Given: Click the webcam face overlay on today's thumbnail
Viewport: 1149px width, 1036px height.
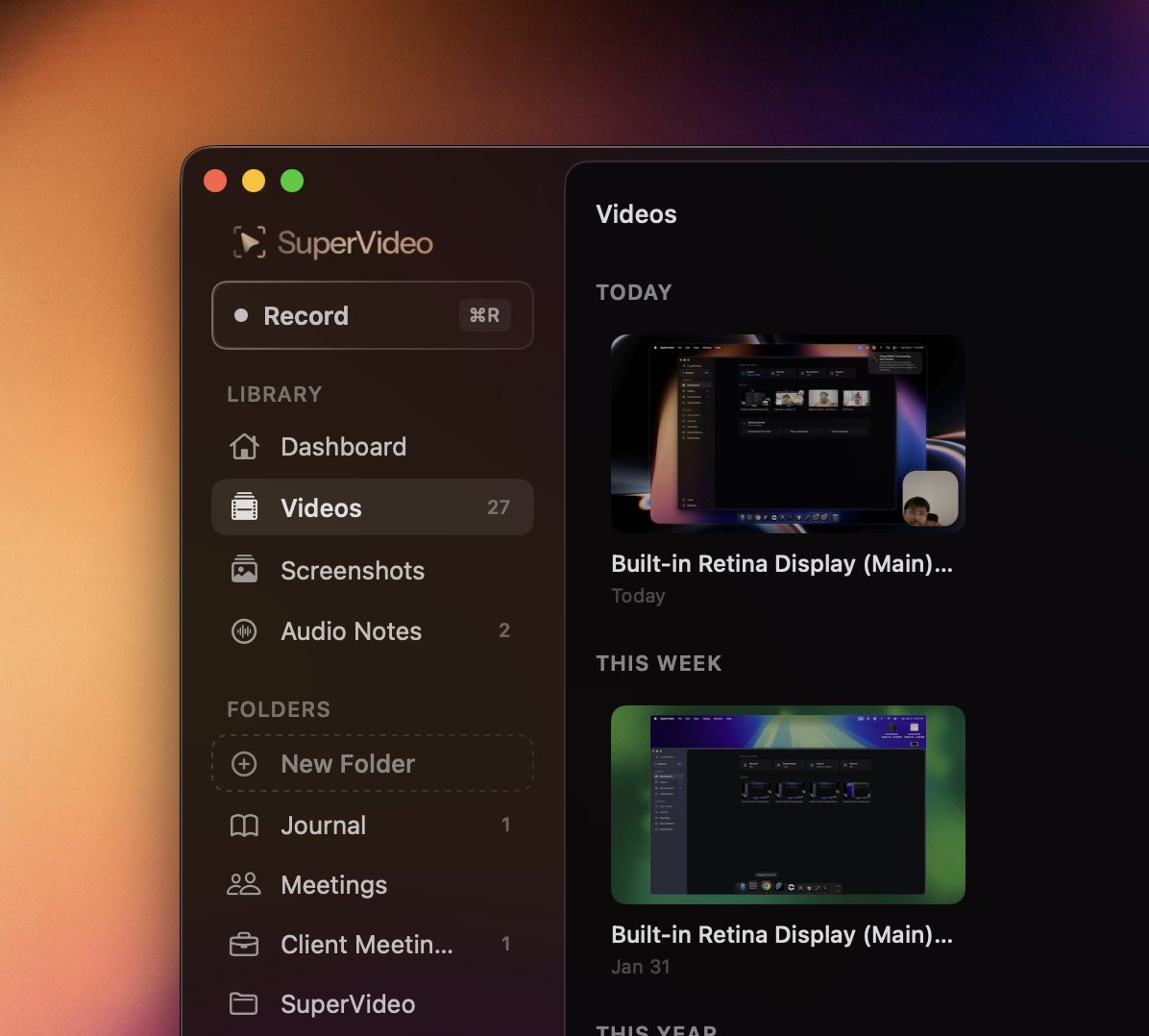Looking at the screenshot, I should 930,499.
